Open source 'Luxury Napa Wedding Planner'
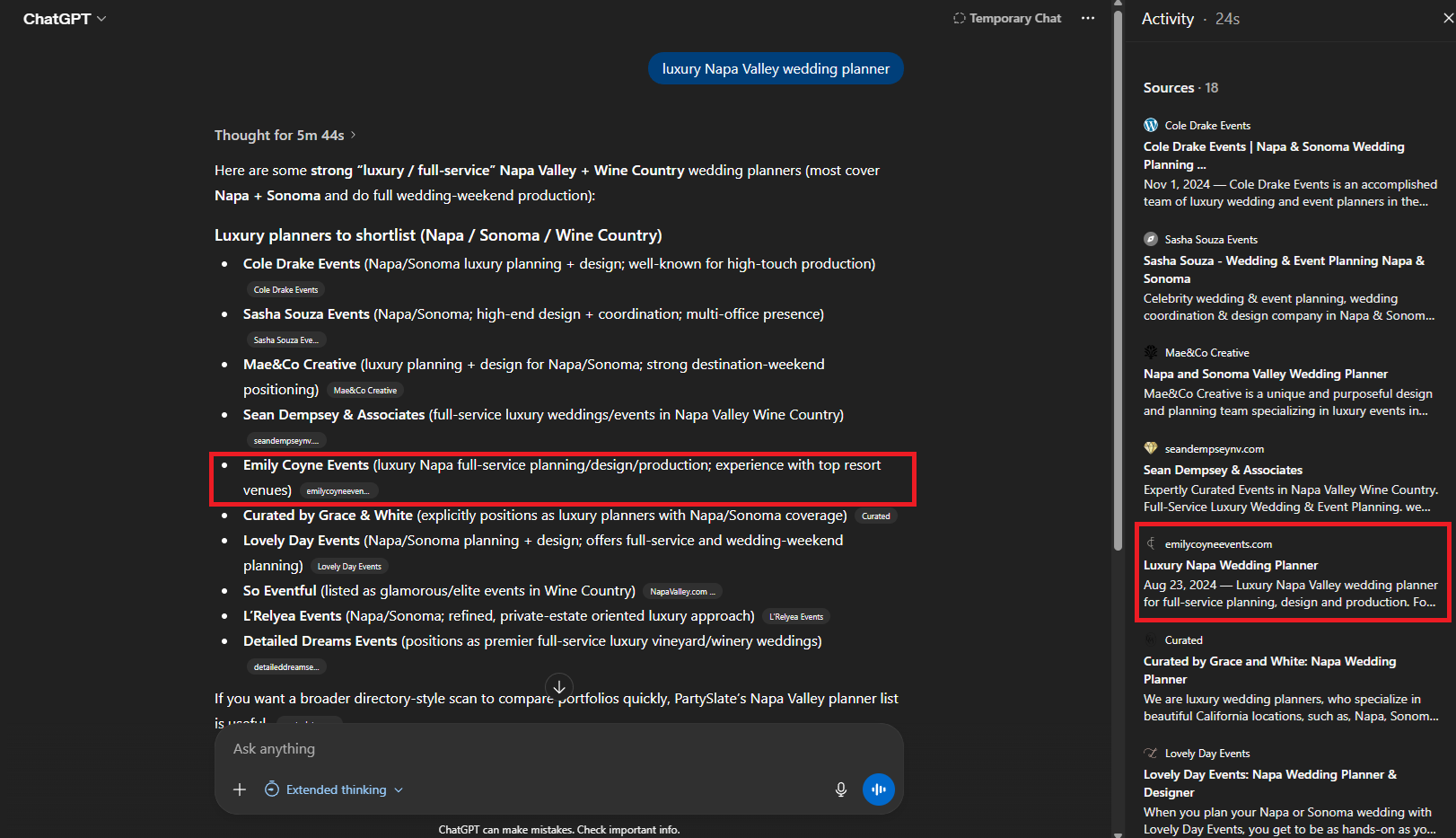 1231,565
